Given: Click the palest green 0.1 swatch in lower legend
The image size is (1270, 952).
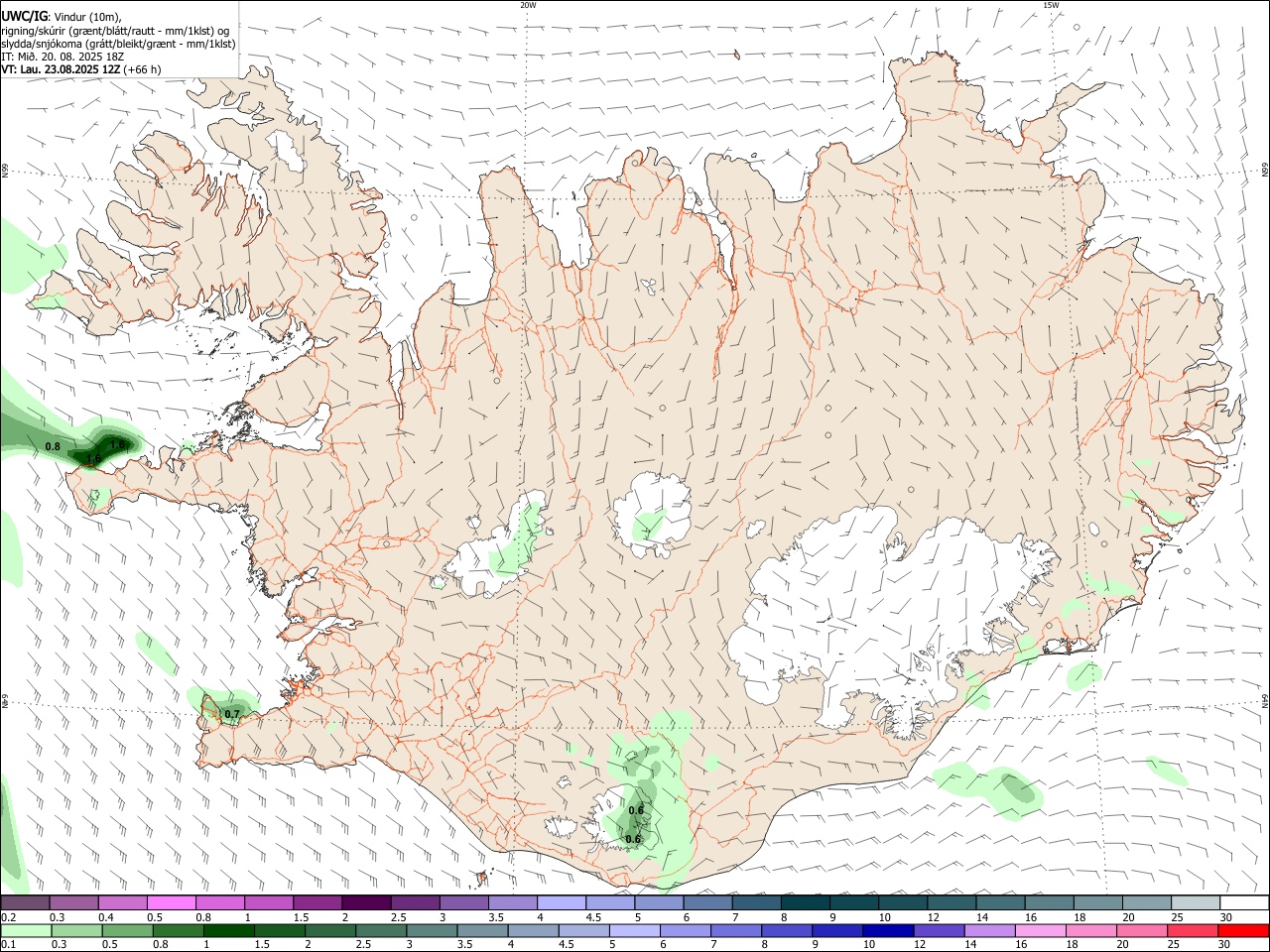Looking at the screenshot, I should (x=26, y=930).
